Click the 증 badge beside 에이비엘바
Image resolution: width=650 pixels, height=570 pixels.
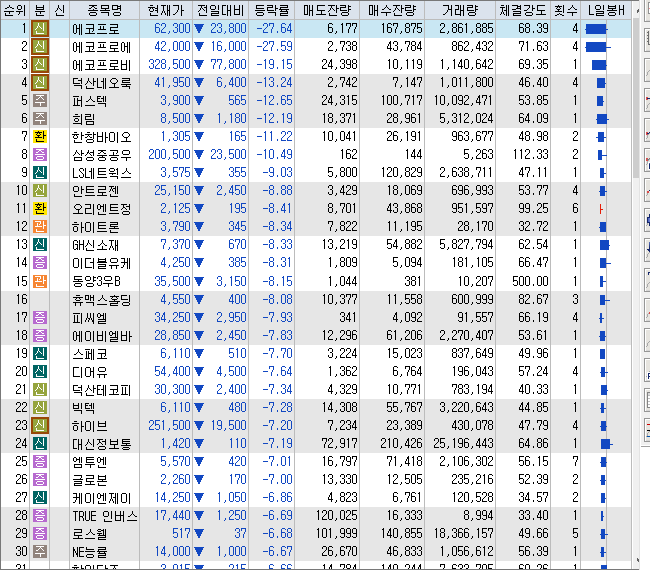(40, 335)
